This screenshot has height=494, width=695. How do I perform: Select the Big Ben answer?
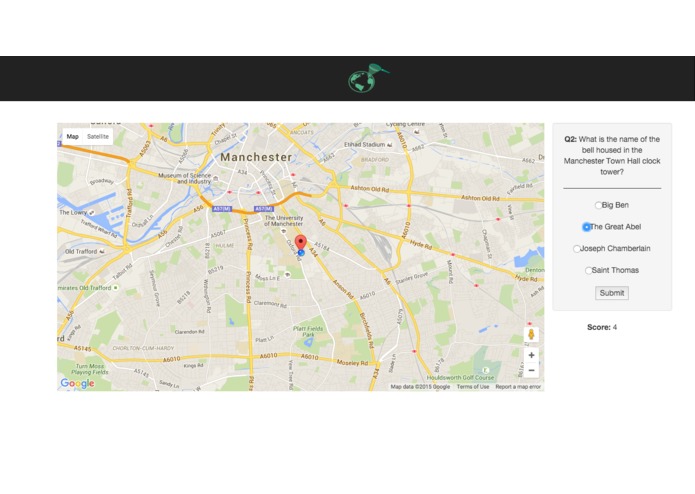pyautogui.click(x=598, y=205)
